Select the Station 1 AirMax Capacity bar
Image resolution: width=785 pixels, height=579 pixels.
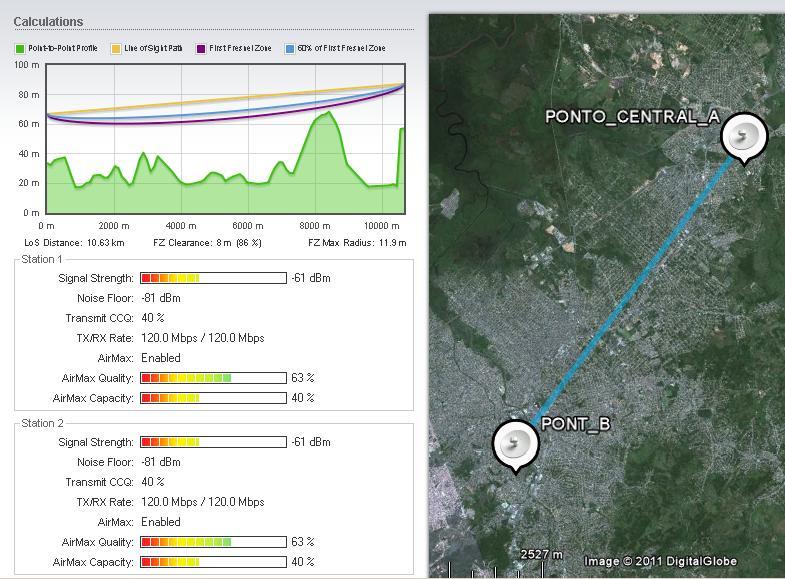213,398
